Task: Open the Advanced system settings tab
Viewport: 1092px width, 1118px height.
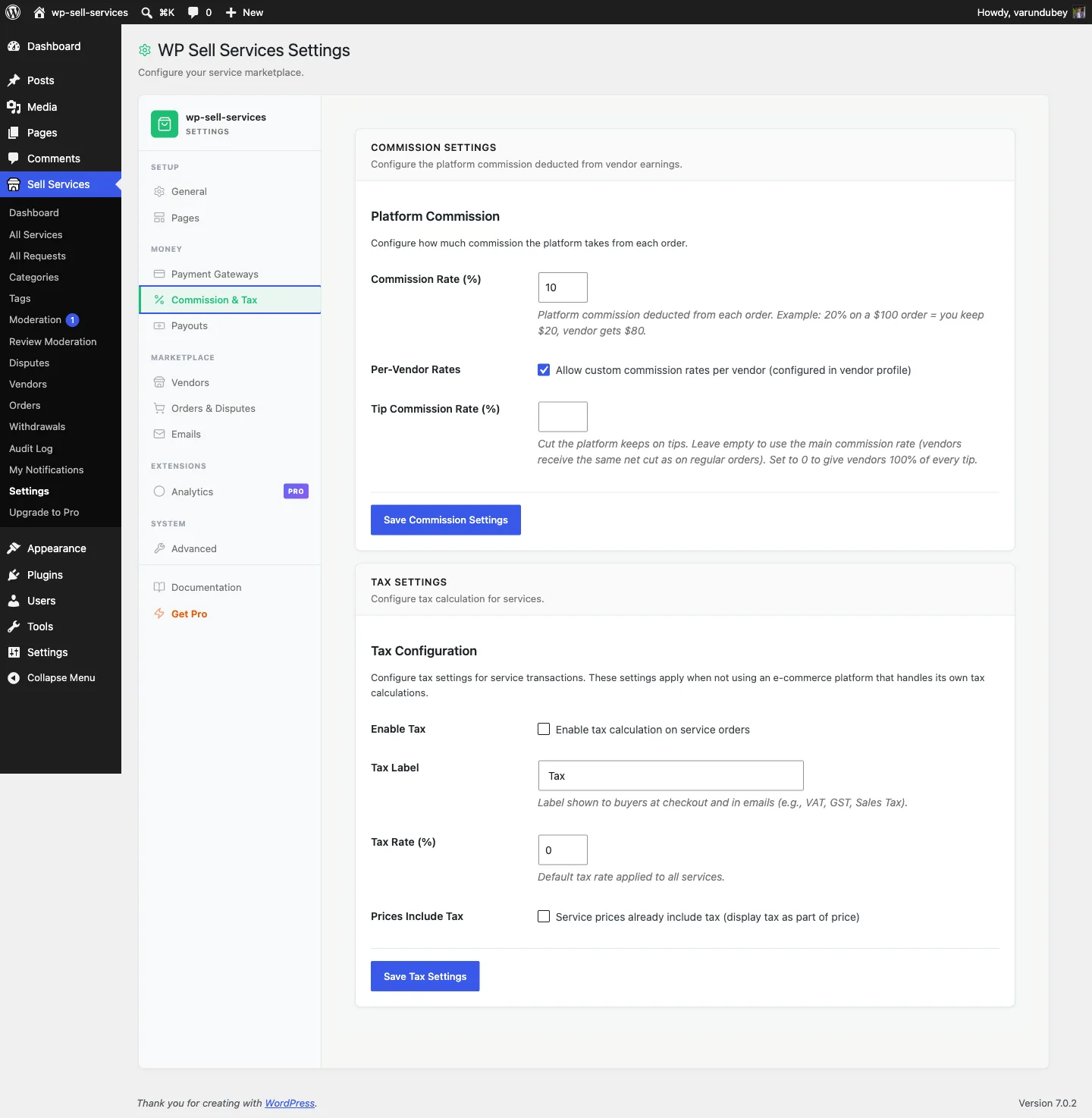Action: [x=230, y=548]
